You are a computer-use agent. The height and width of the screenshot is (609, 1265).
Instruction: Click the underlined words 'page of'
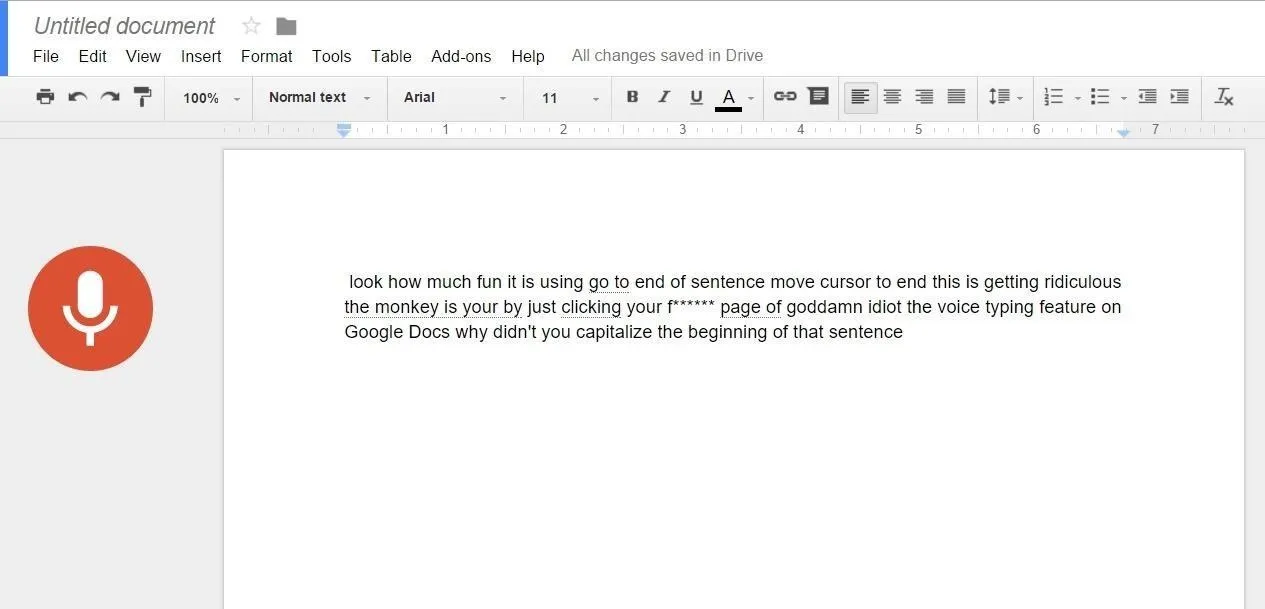click(751, 307)
